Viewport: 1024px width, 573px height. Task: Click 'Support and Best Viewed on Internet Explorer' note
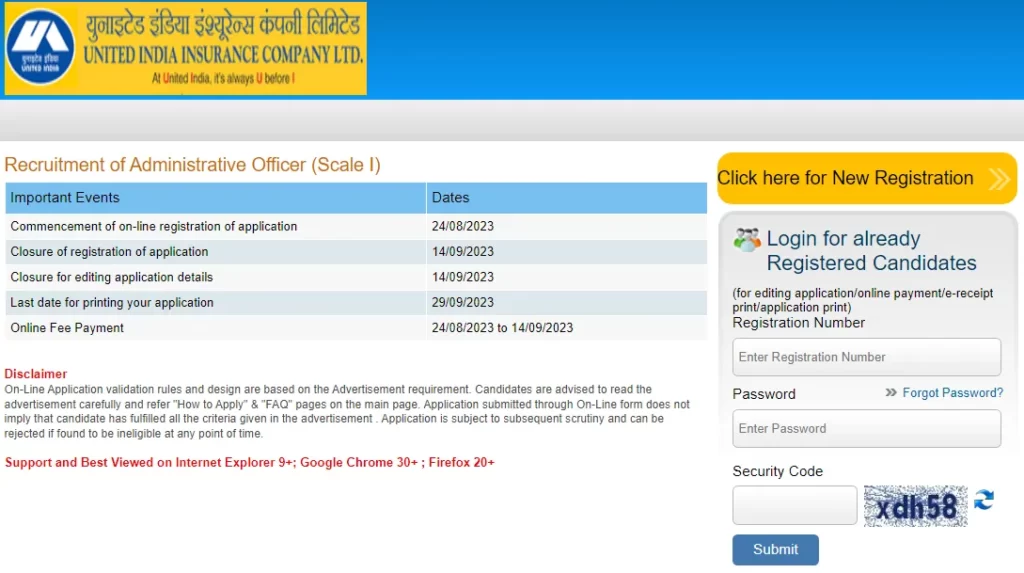pos(249,463)
